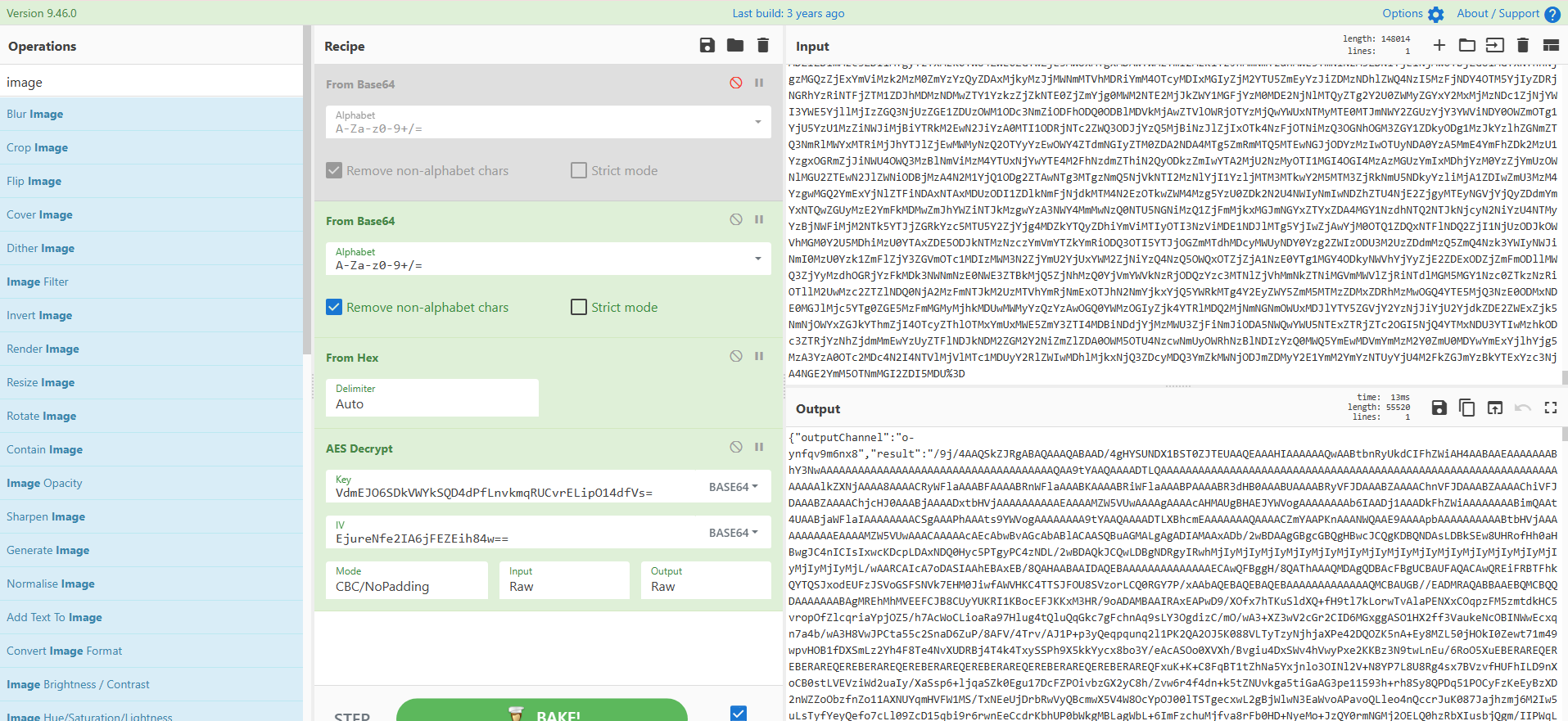1568x721 pixels.
Task: Open the IV format BASE64 dropdown
Action: click(x=733, y=533)
